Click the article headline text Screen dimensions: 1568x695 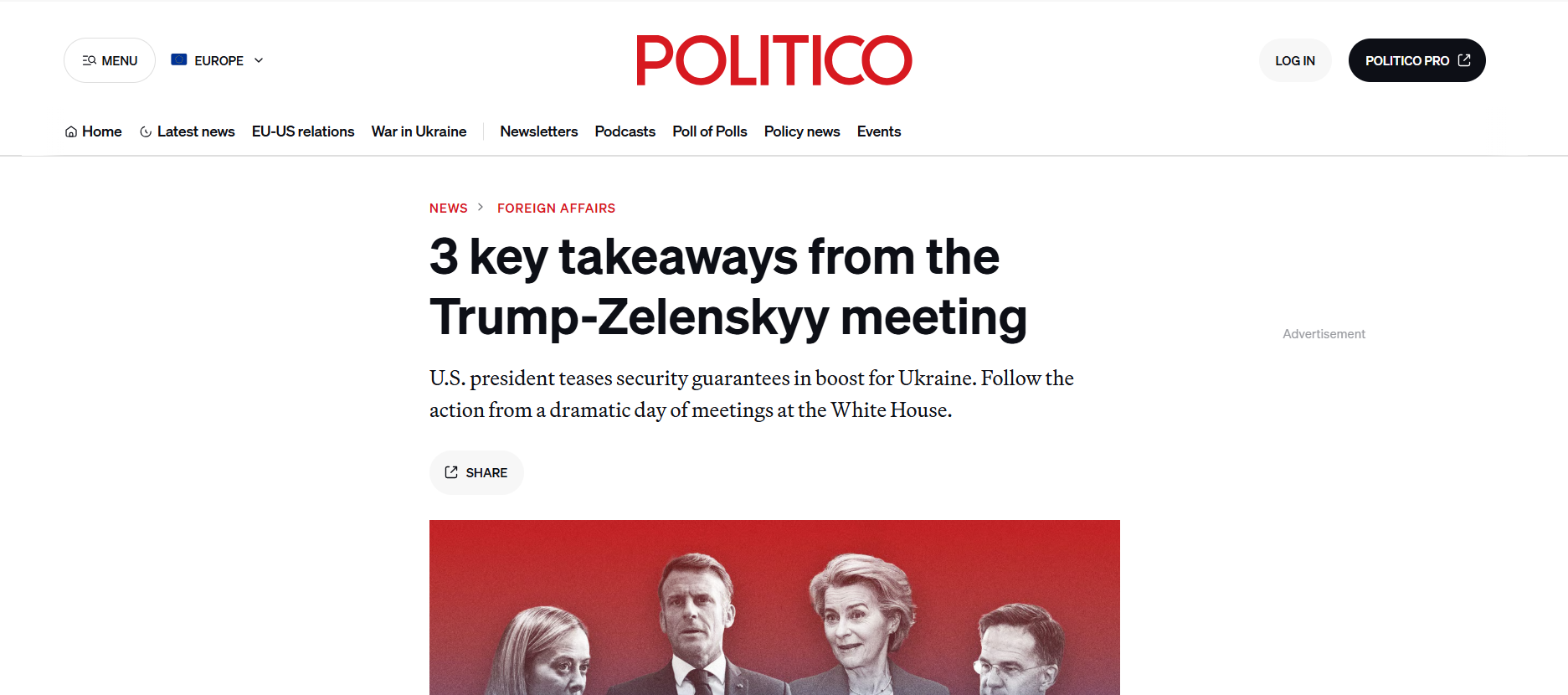coord(727,286)
